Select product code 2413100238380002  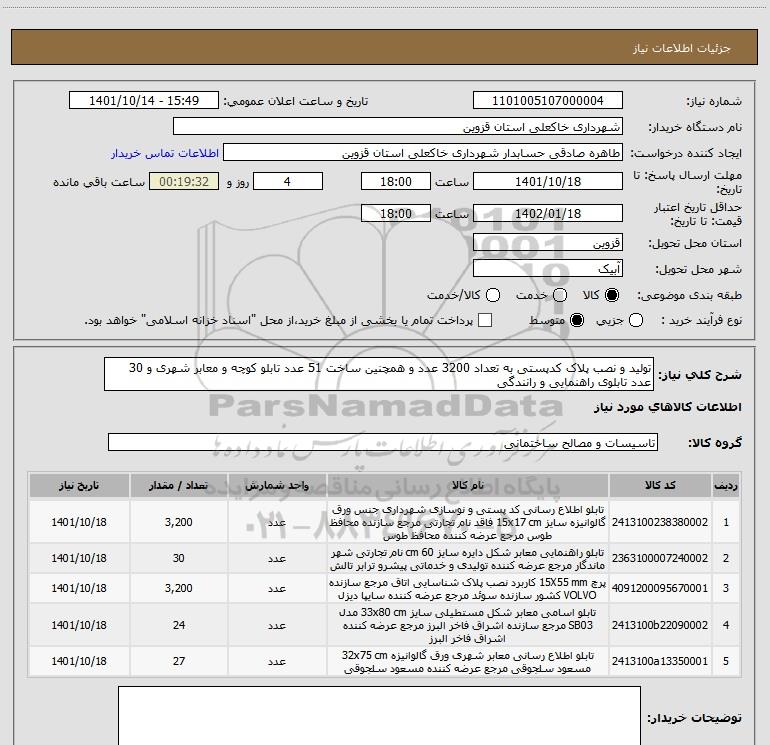click(660, 522)
